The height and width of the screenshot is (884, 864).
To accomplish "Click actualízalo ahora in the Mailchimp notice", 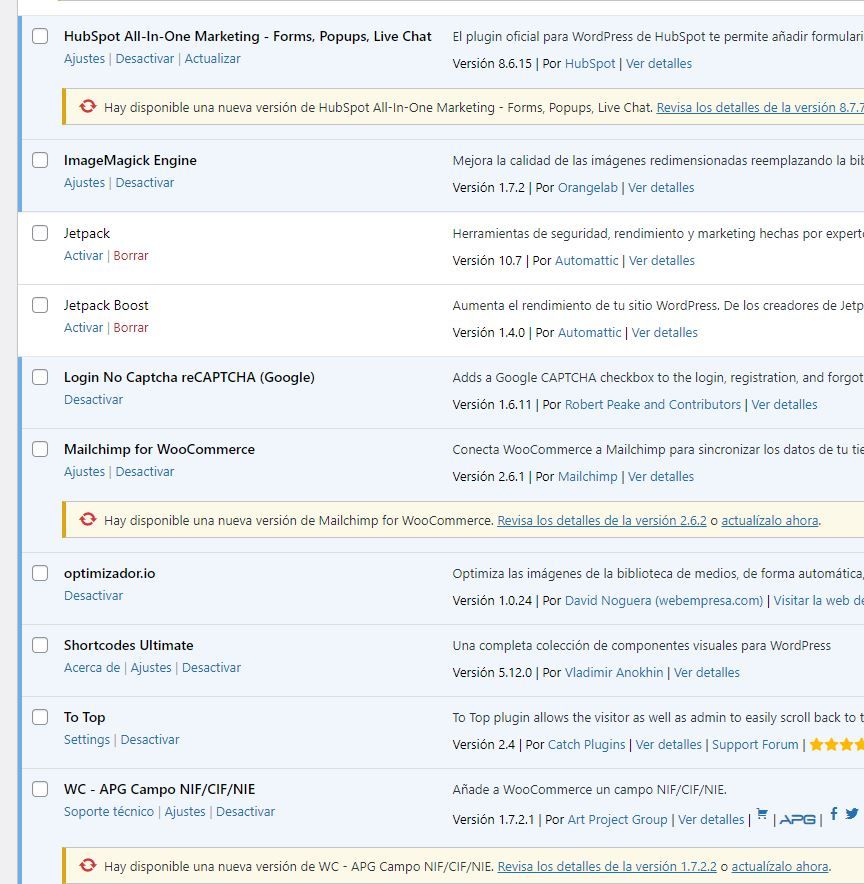I will [770, 520].
